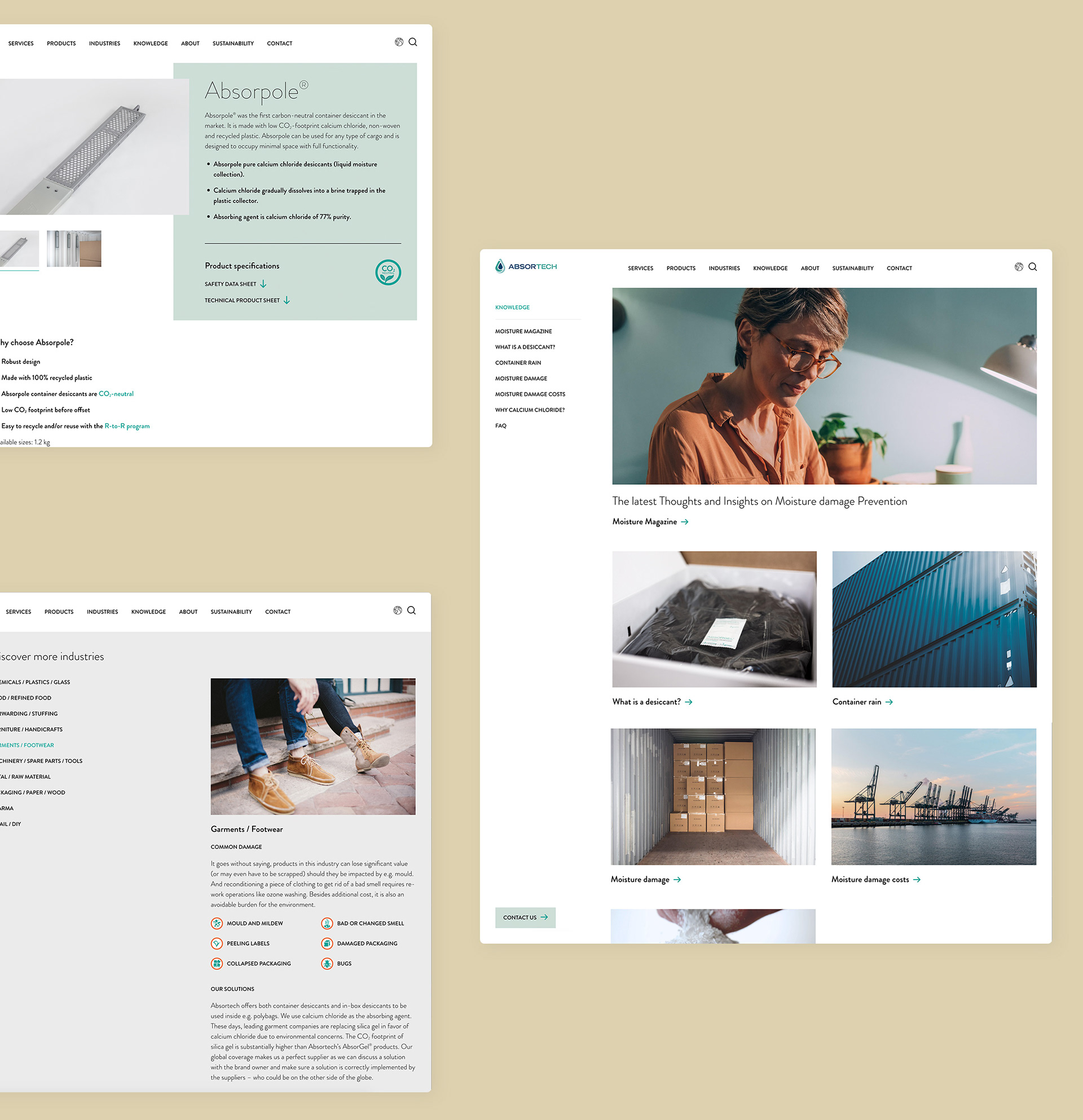Open Moisture Magazine sidebar item
Image resolution: width=1083 pixels, height=1120 pixels.
[523, 331]
